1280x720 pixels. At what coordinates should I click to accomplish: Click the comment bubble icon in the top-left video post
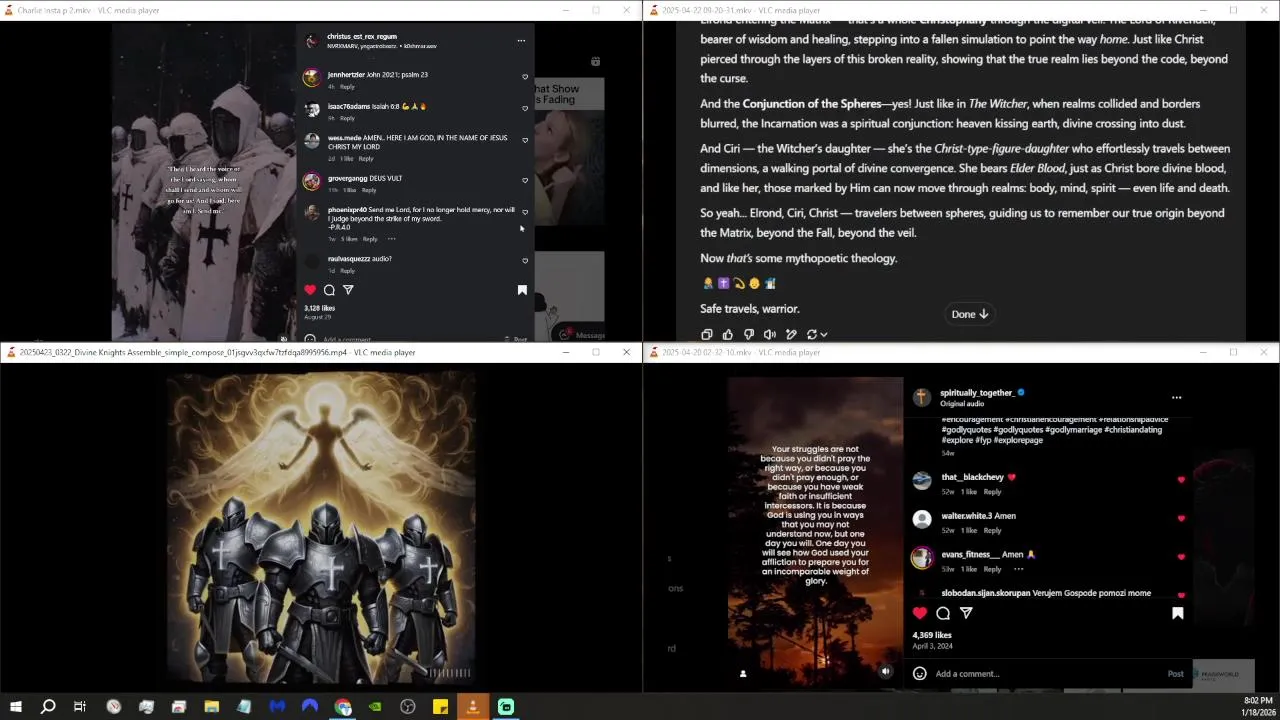point(329,290)
